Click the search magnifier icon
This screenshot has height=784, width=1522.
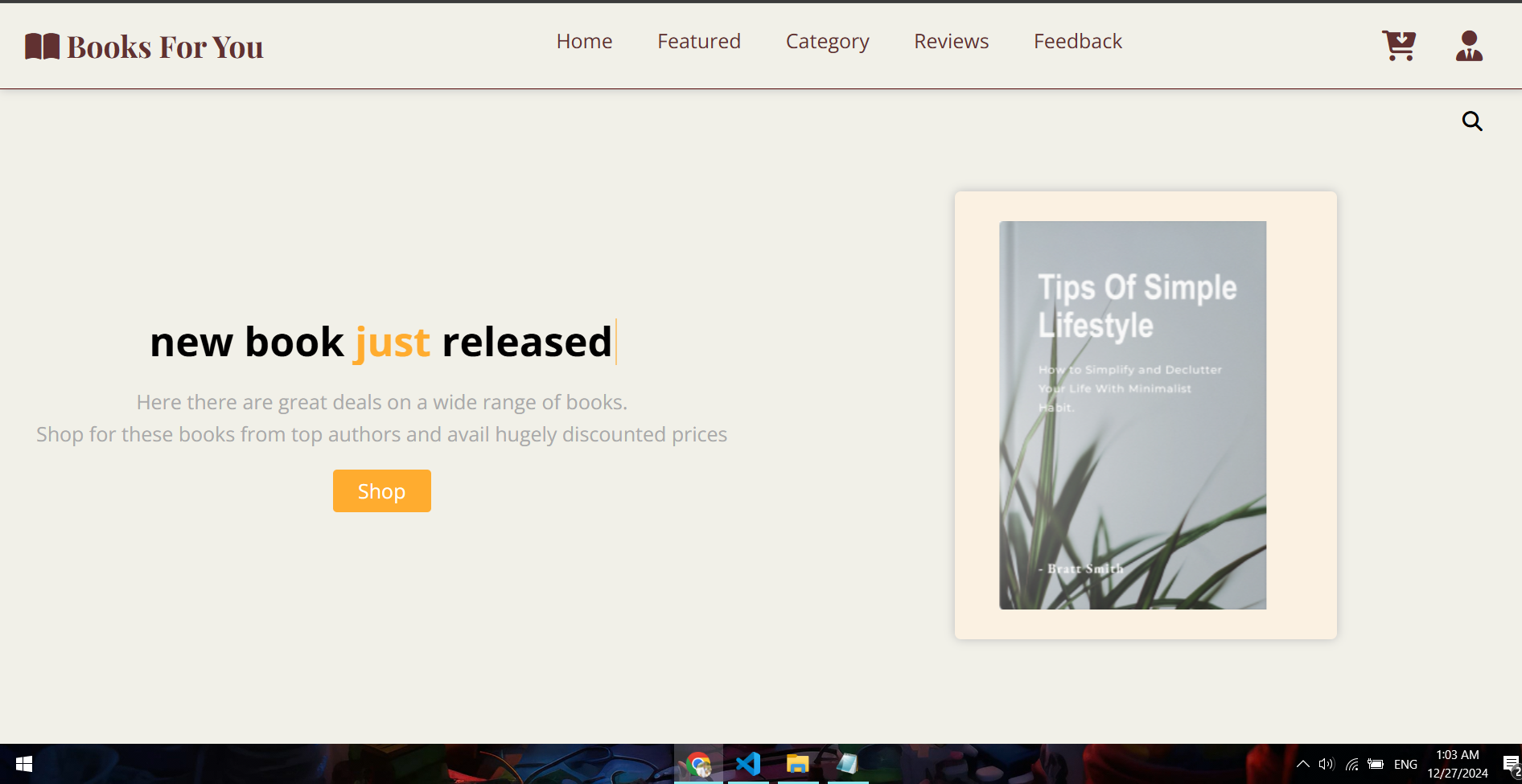(x=1472, y=121)
